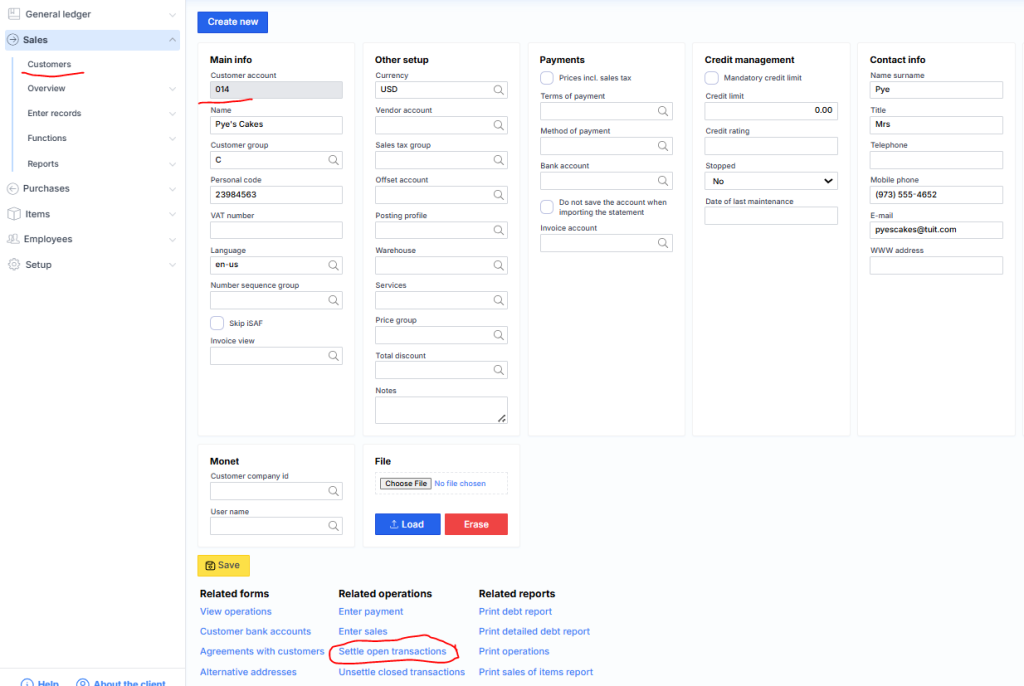Open the Settle open transactions link
Screen dimensions: 1024x686
point(392,652)
